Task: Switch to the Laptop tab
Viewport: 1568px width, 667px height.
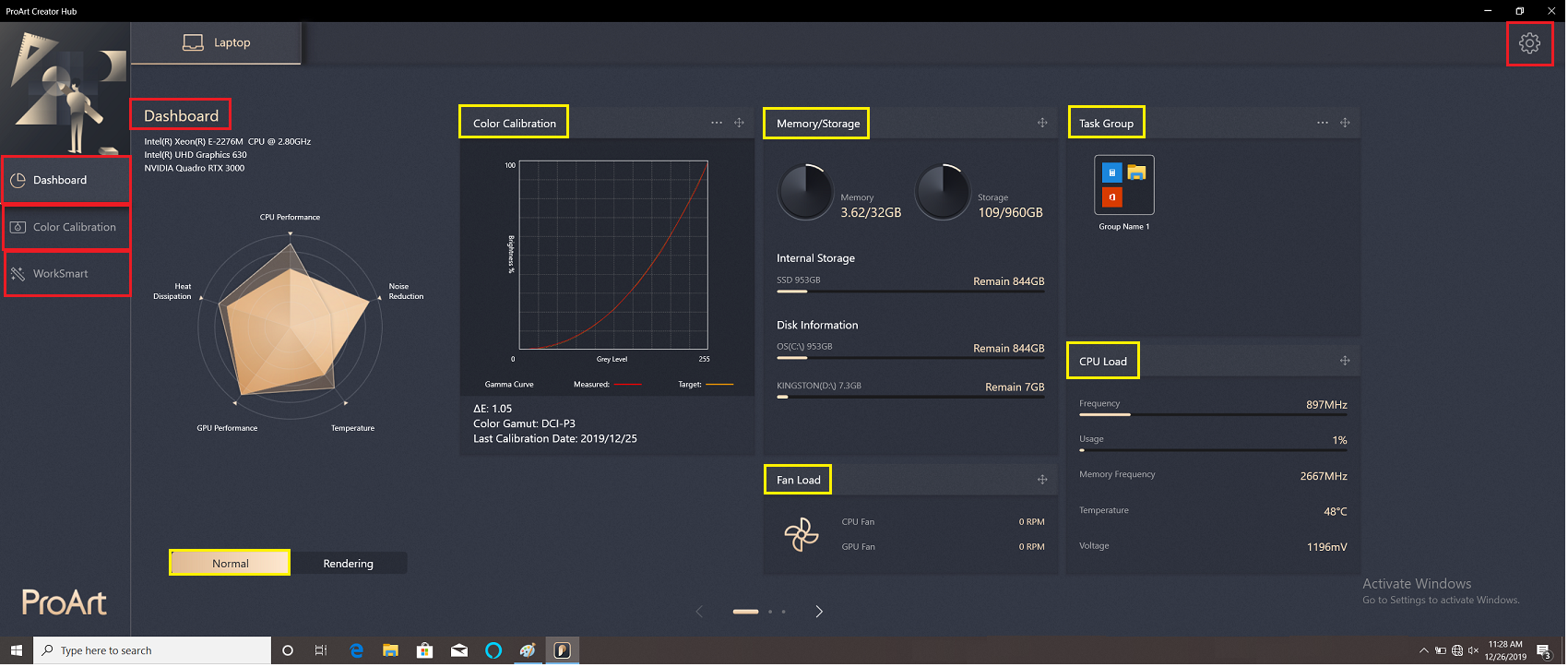Action: (217, 42)
